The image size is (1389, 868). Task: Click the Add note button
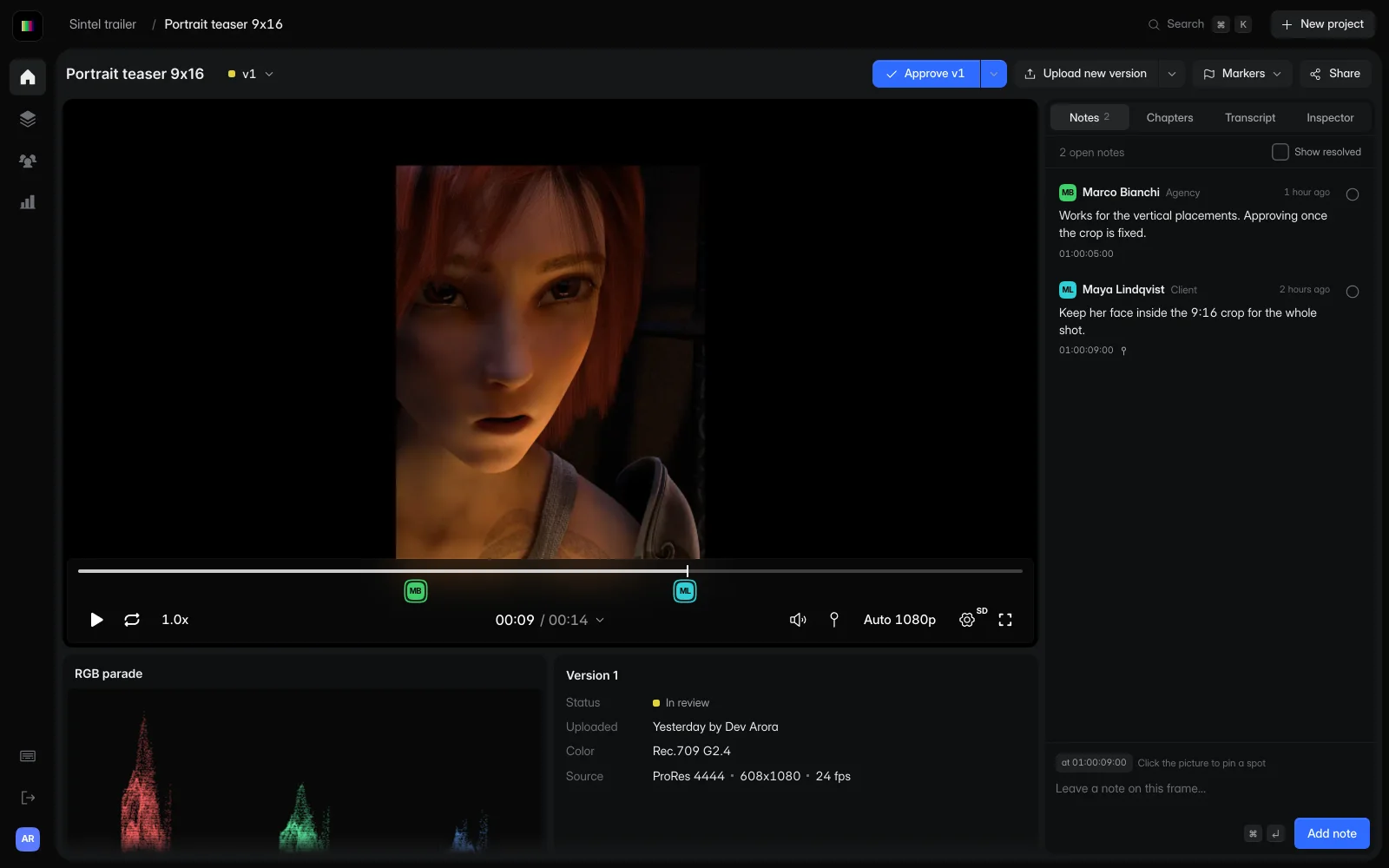(x=1332, y=833)
